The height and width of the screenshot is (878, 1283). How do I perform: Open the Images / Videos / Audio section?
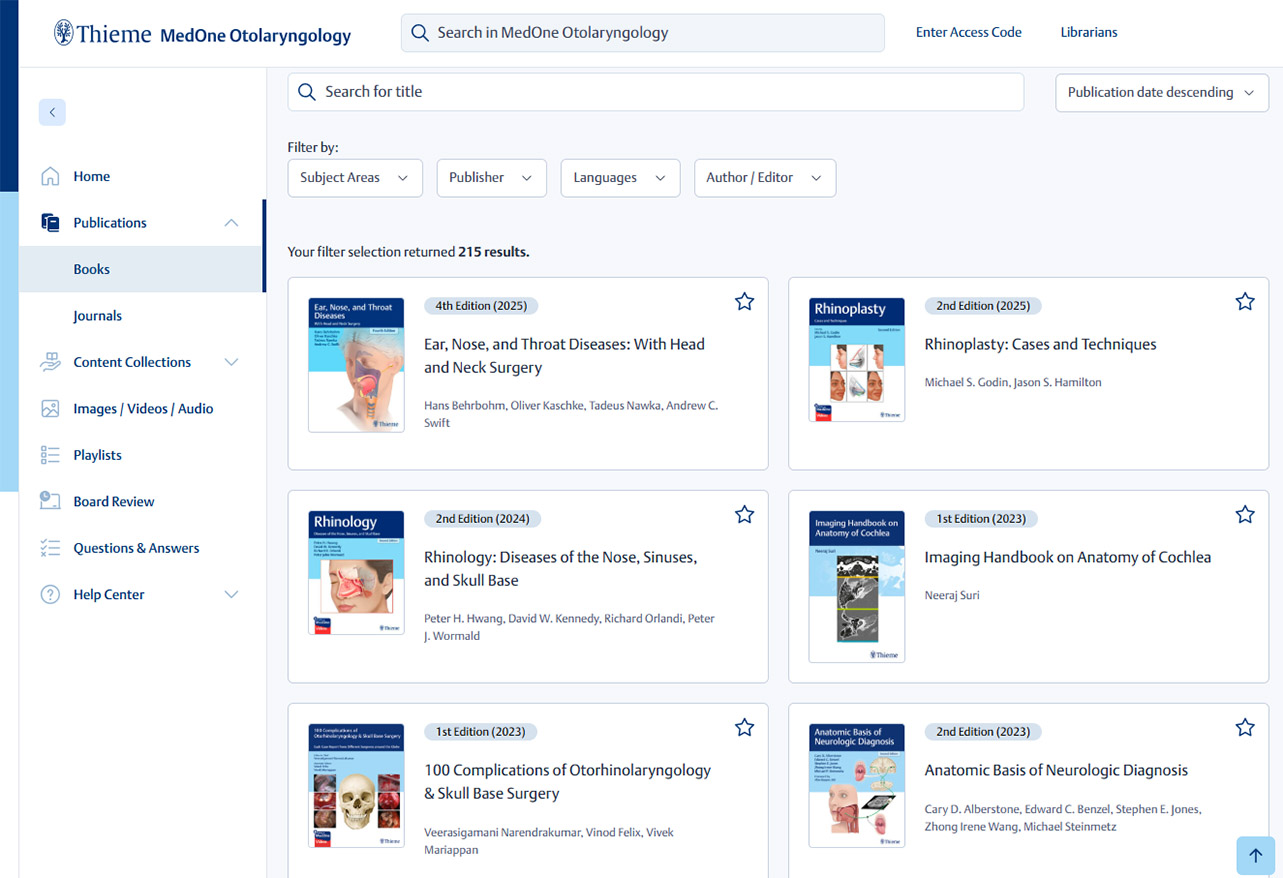(x=142, y=409)
